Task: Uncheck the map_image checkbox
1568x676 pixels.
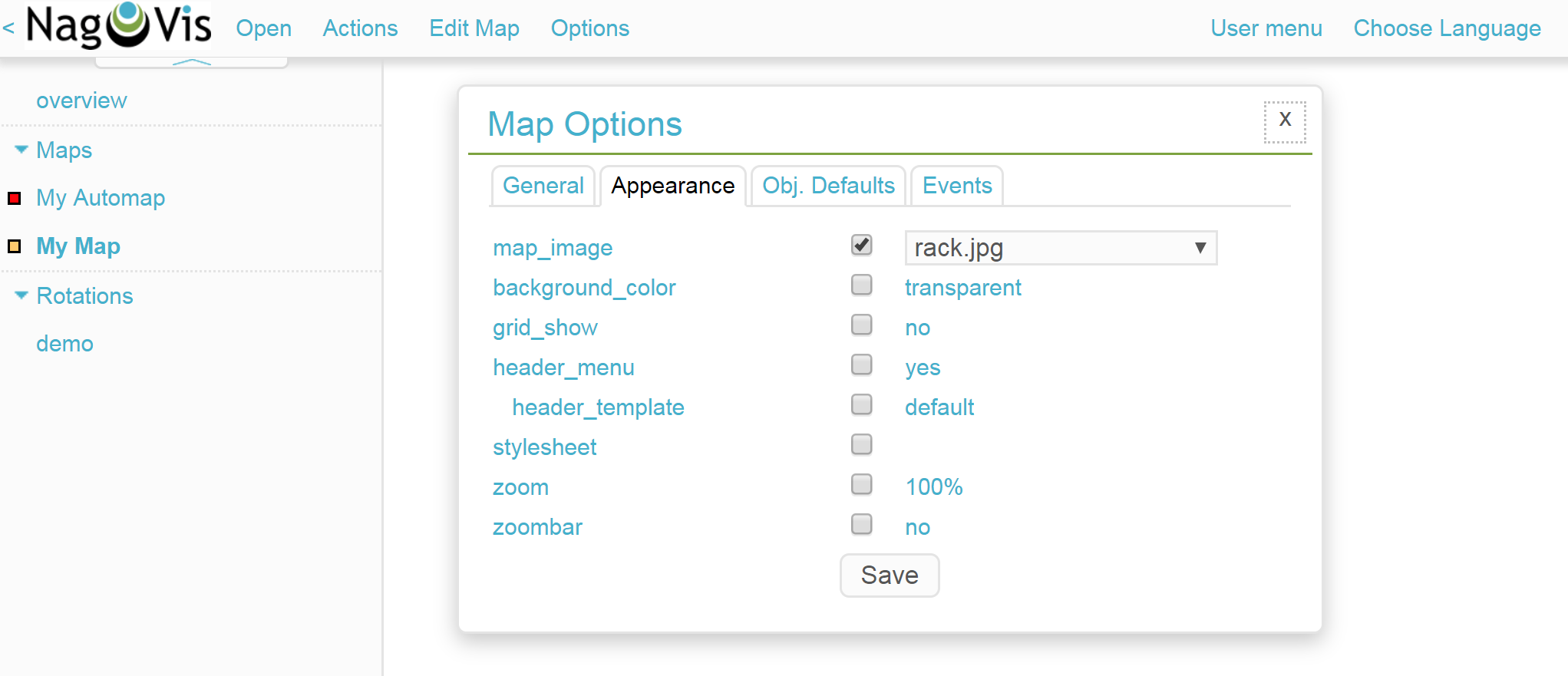Action: 862,246
